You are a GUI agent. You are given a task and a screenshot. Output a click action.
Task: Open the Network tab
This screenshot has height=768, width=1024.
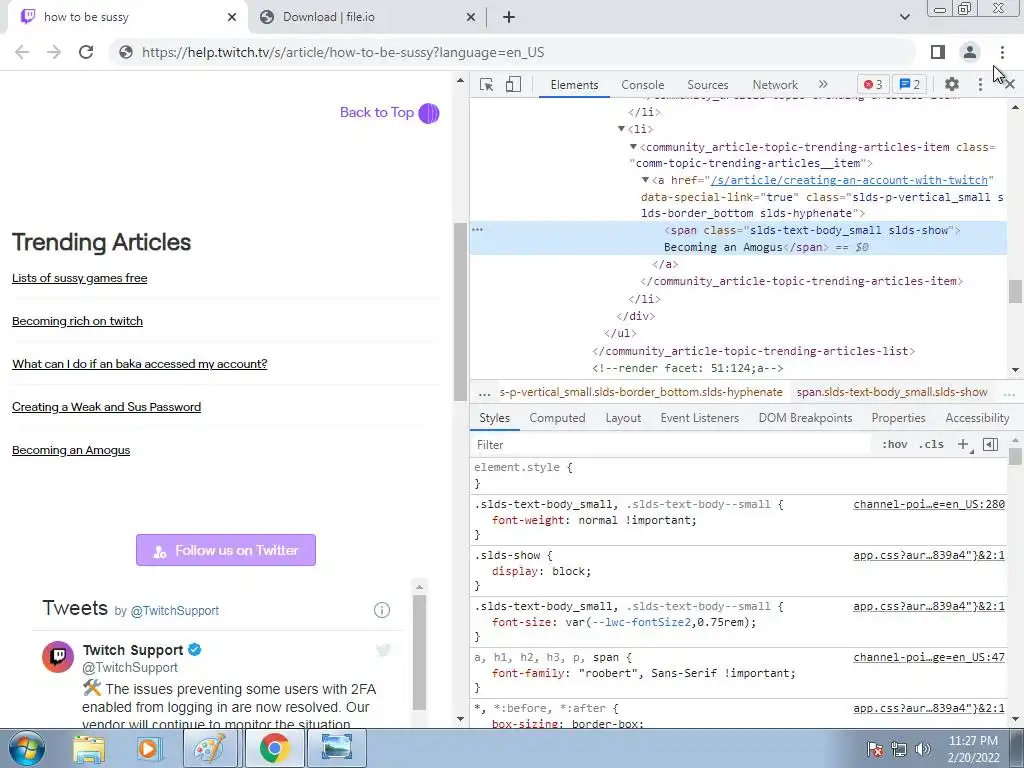tap(775, 85)
